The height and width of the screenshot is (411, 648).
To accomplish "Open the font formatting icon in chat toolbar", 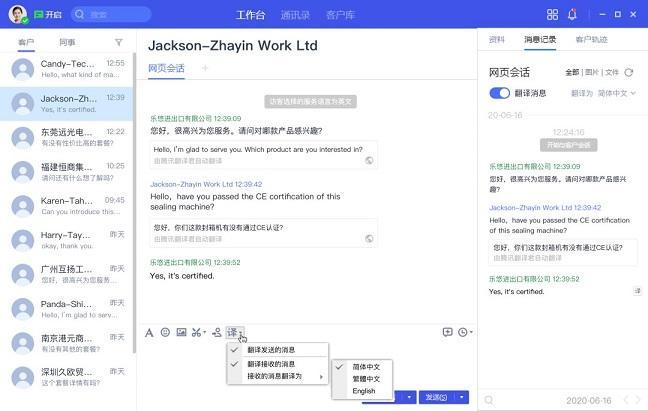I will 149,333.
